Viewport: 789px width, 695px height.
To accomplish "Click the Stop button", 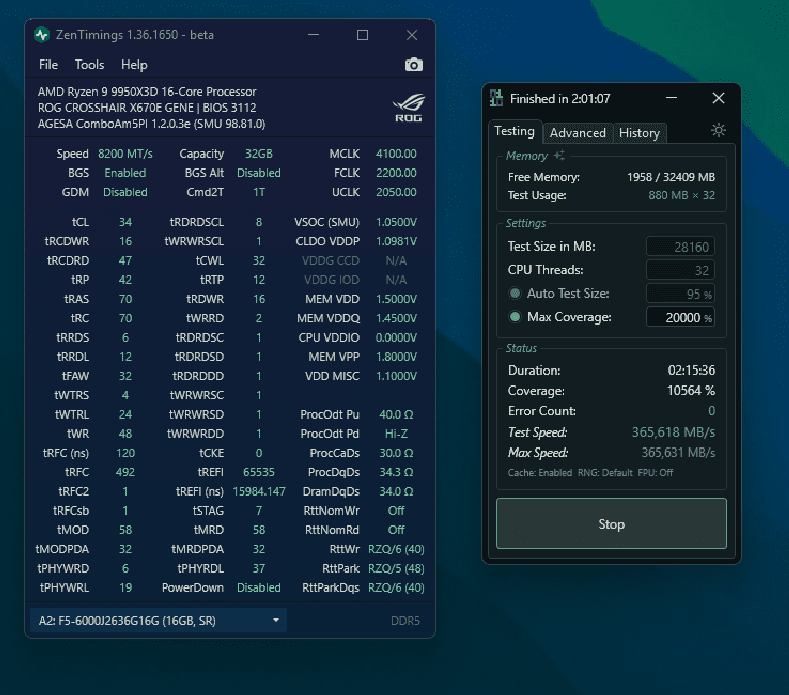I will click(x=611, y=524).
